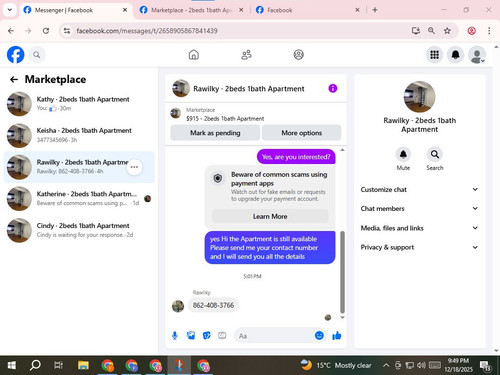Click Learn More on scam warning
Image resolution: width=500 pixels, height=375 pixels.
270,216
